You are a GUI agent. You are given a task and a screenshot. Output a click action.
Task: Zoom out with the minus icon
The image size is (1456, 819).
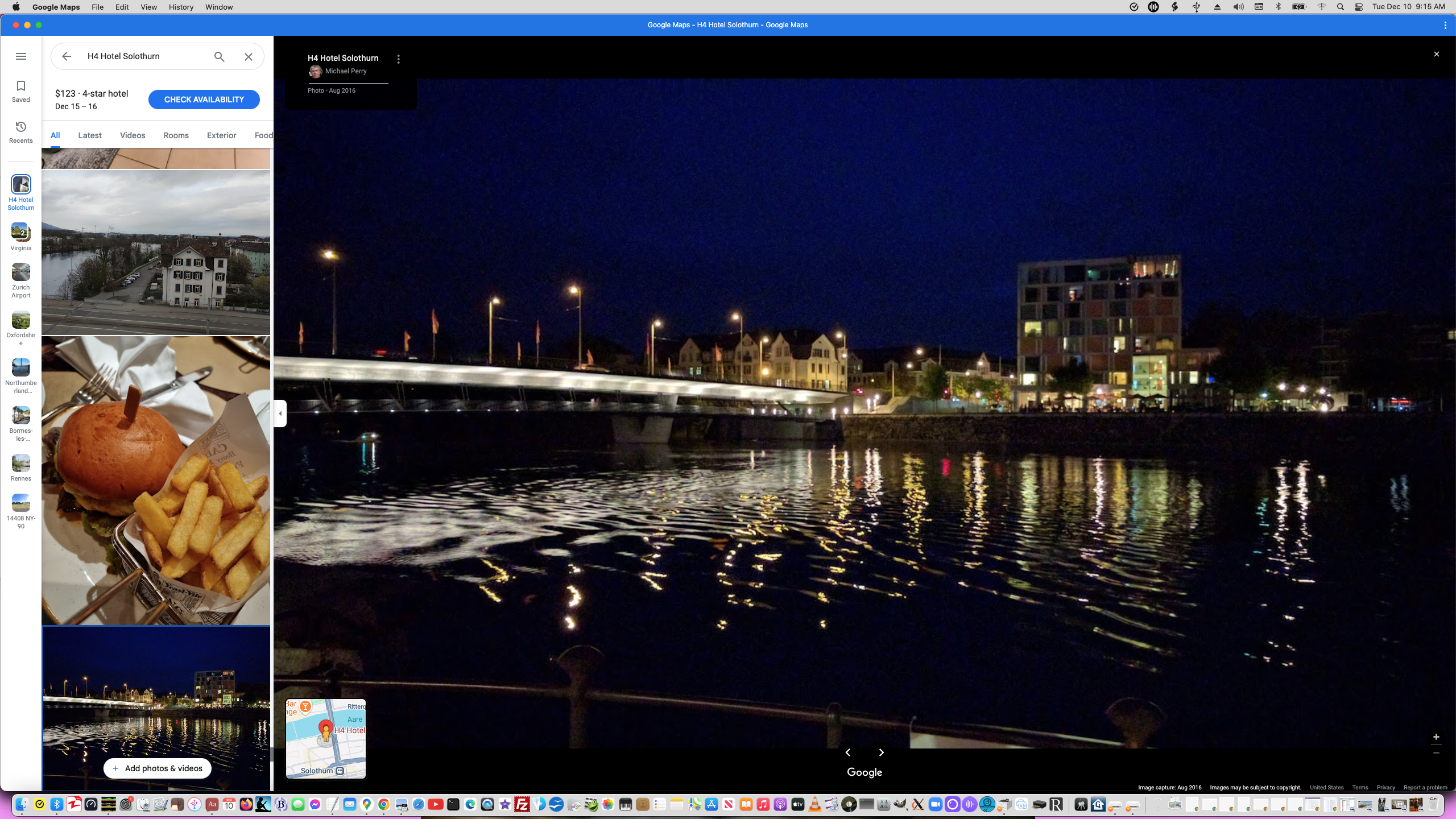coord(1436,753)
